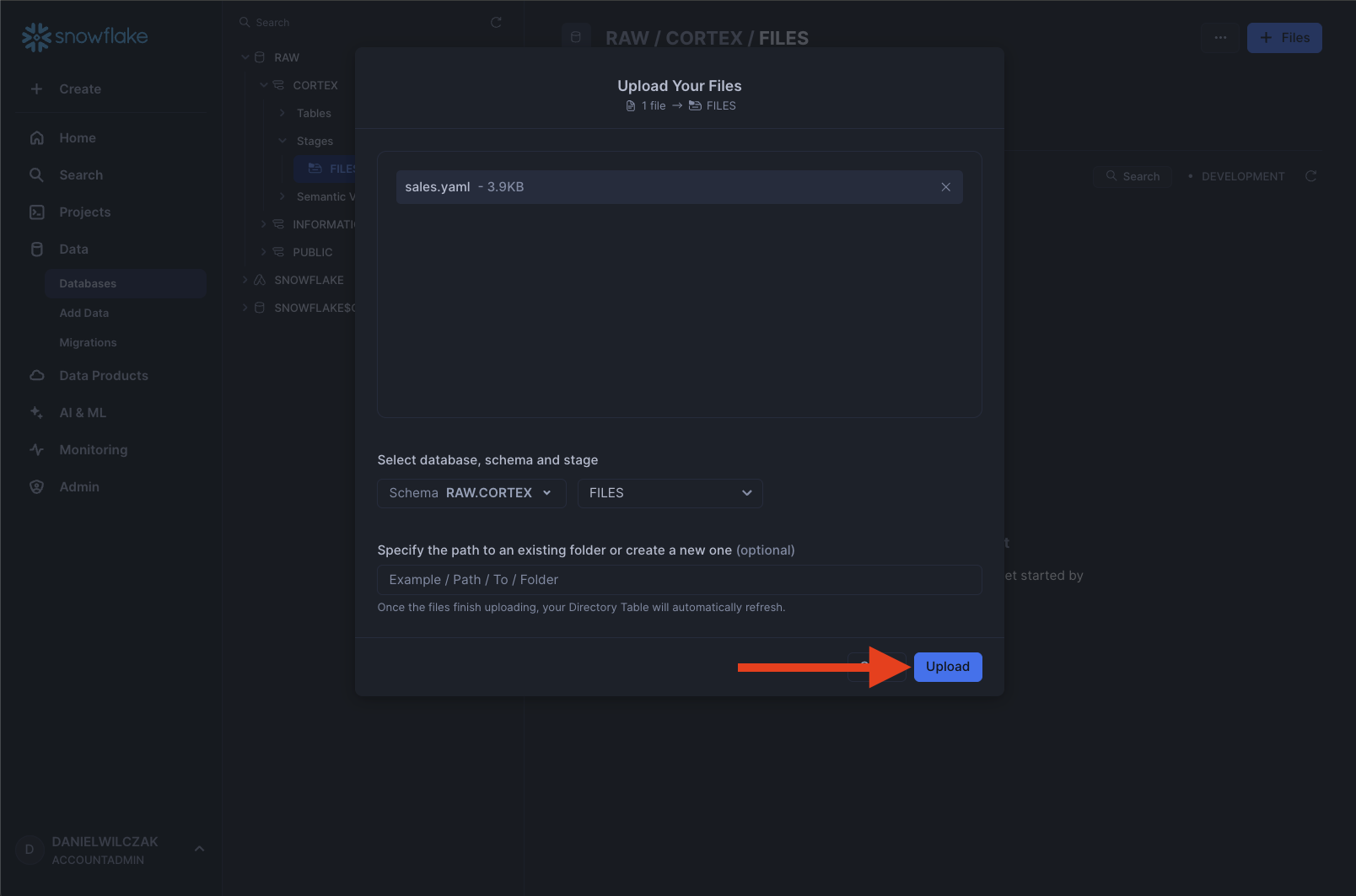
Task: Click the Projects terminal icon
Action: (36, 212)
